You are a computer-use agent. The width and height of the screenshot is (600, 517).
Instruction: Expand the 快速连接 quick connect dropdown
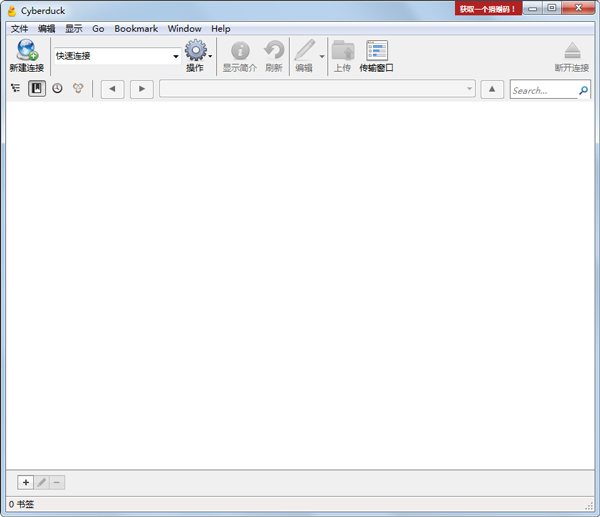click(176, 56)
